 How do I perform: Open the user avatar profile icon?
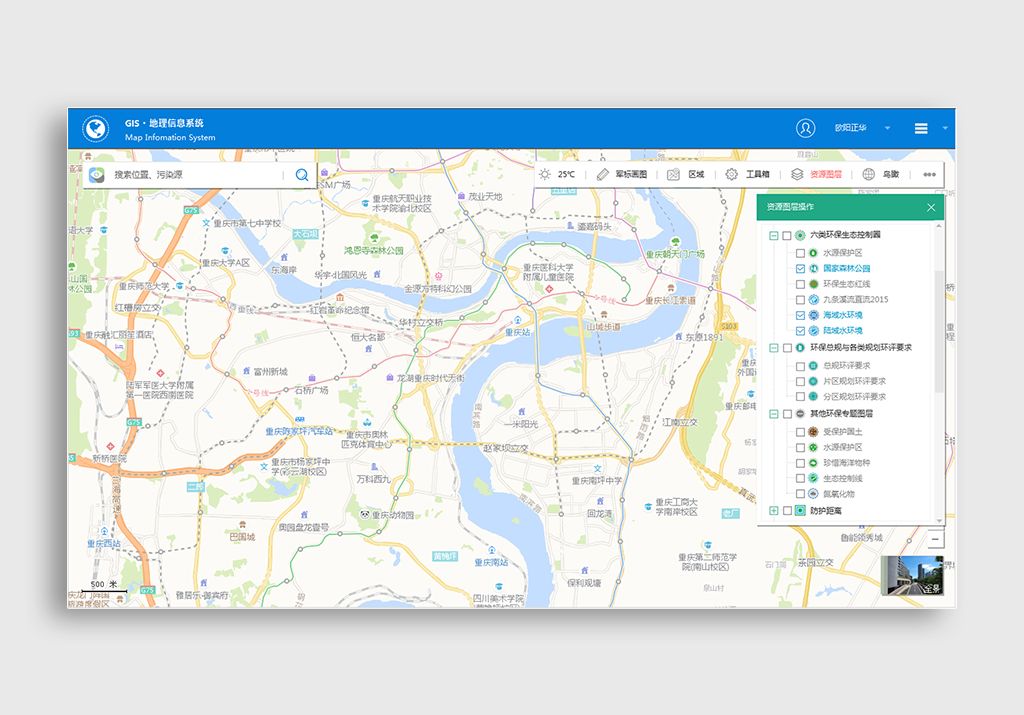(x=805, y=128)
